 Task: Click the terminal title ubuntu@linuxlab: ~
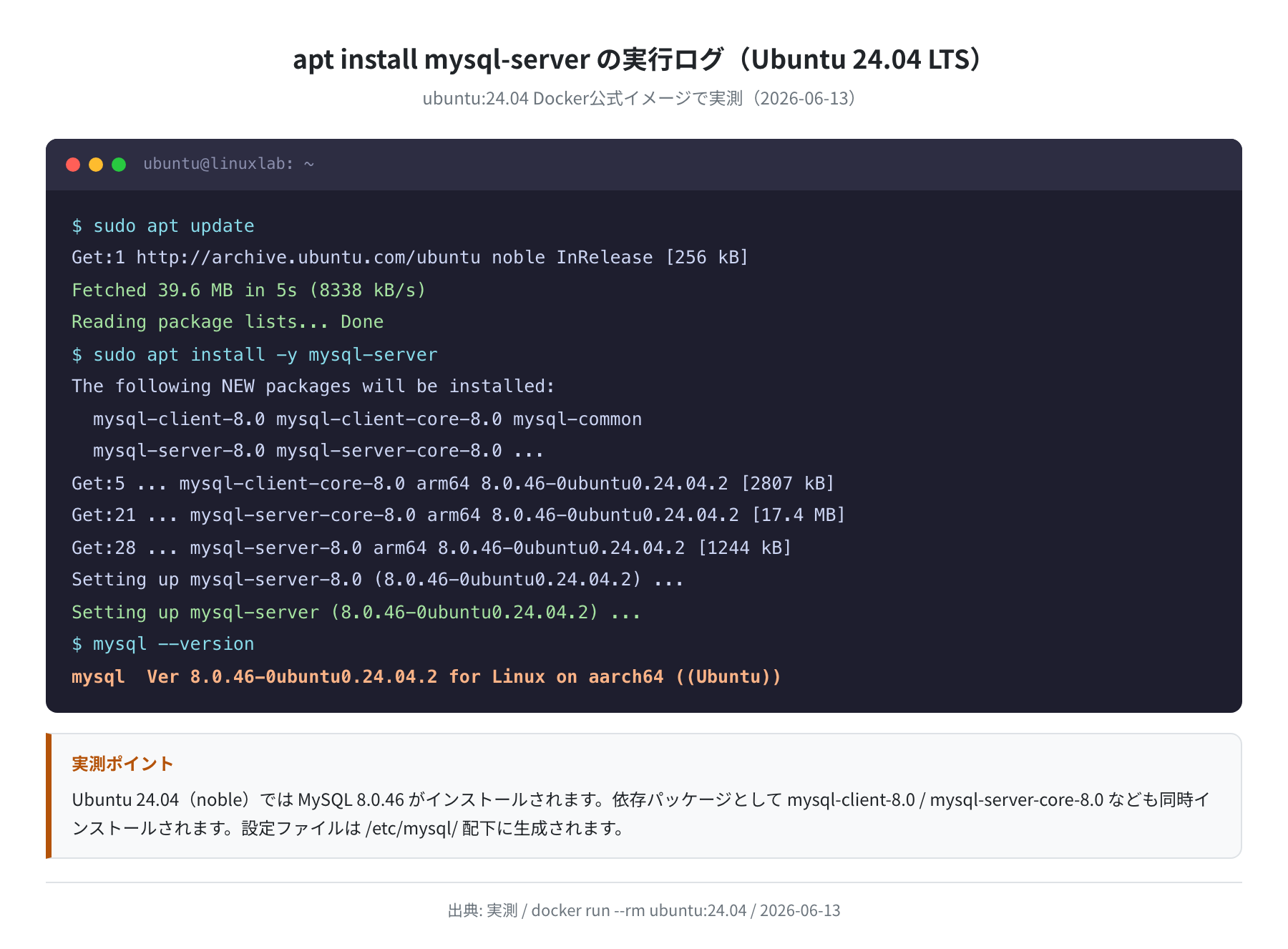[228, 164]
